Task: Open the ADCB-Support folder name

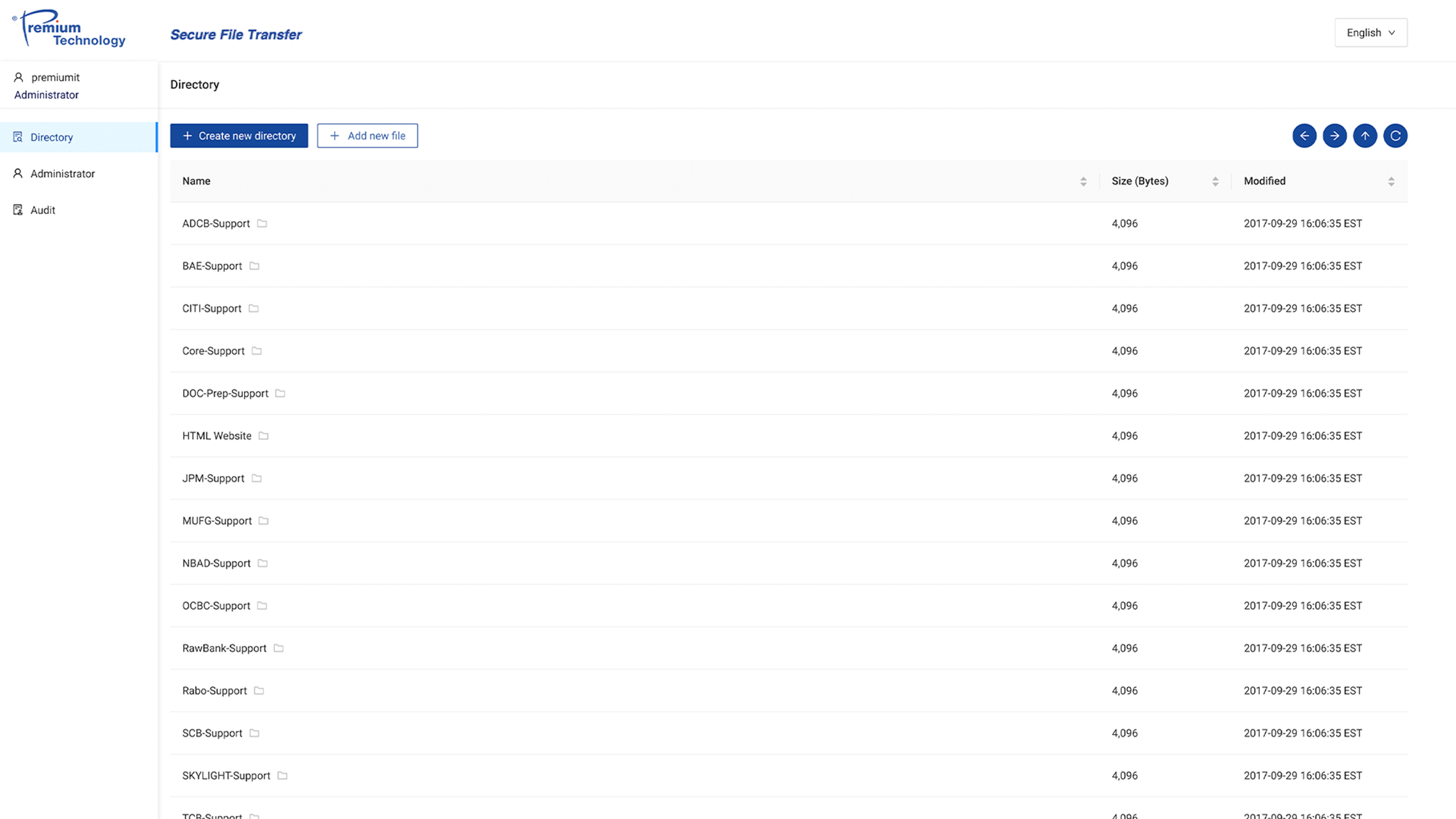Action: (x=216, y=224)
